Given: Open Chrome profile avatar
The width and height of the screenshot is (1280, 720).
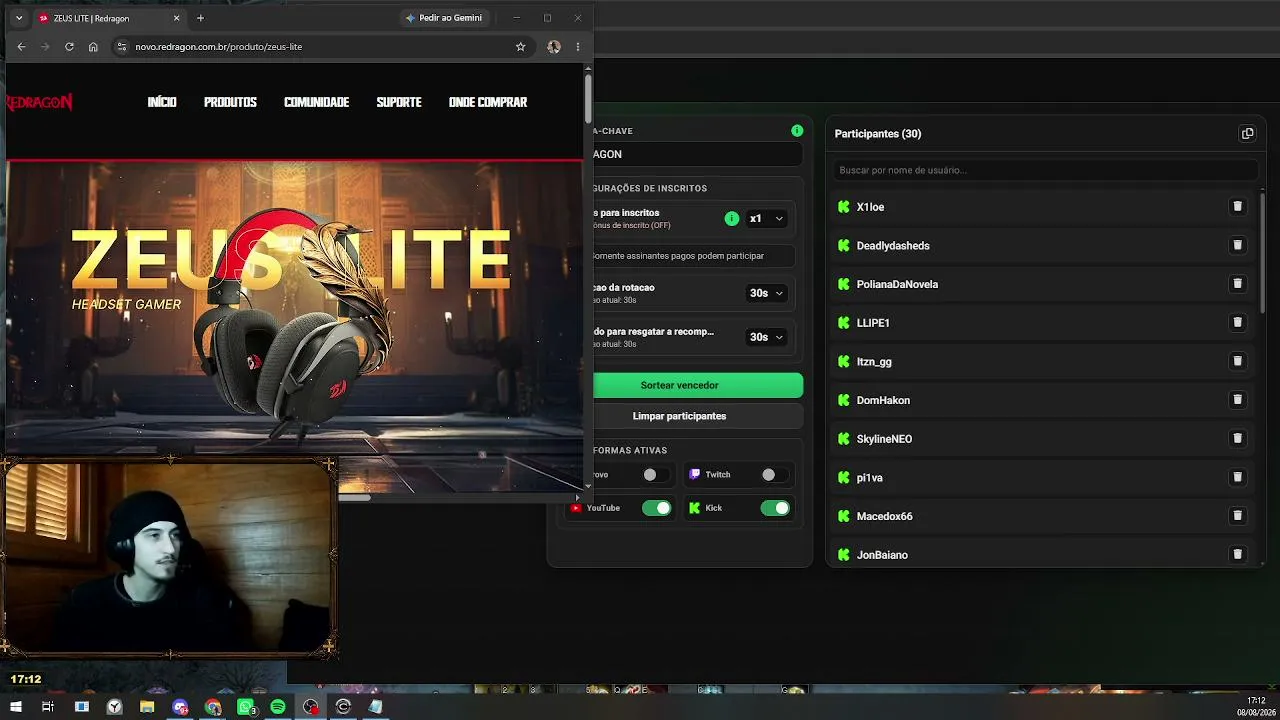Looking at the screenshot, I should point(554,47).
